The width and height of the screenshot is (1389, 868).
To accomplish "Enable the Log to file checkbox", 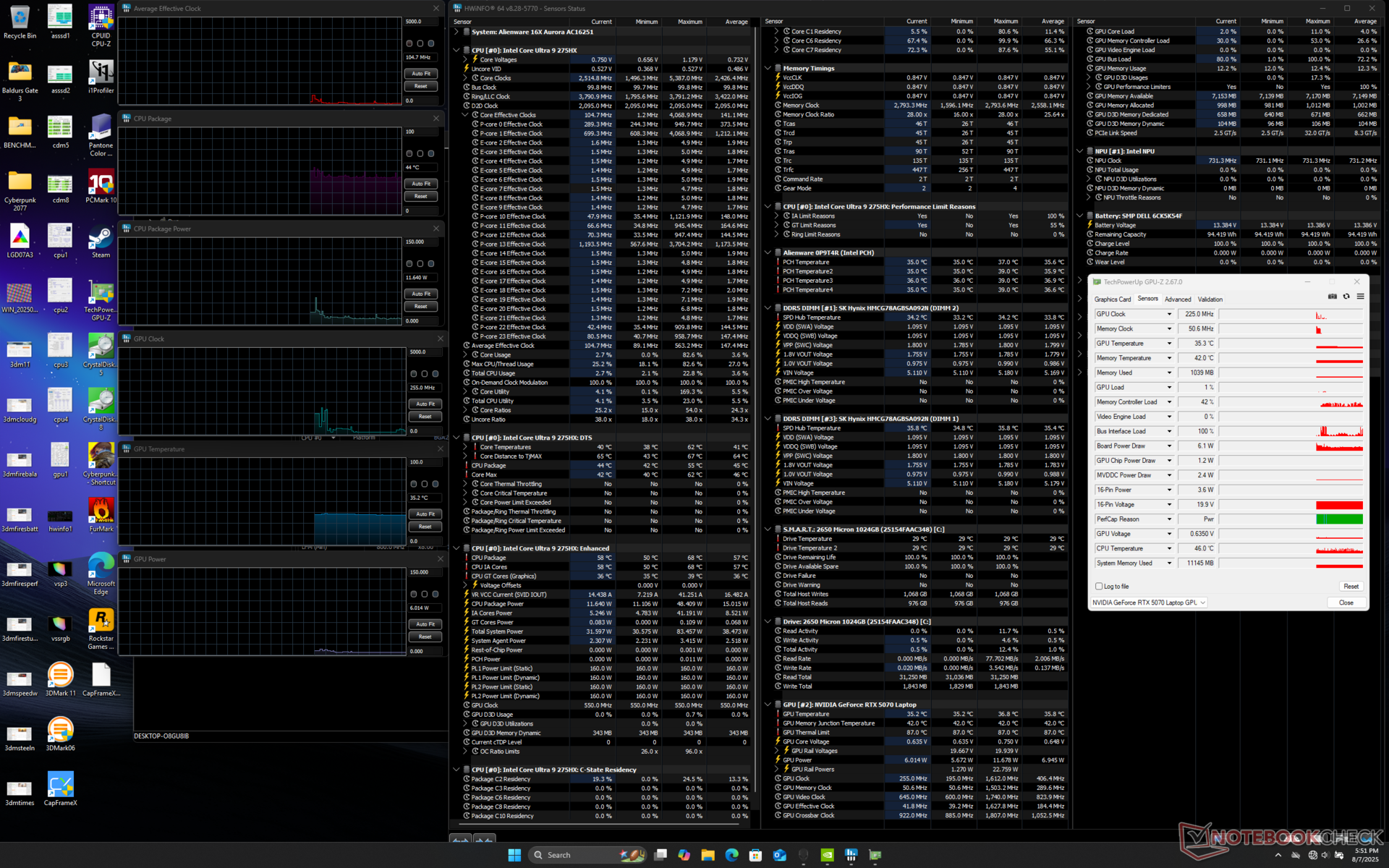I will tap(1099, 587).
